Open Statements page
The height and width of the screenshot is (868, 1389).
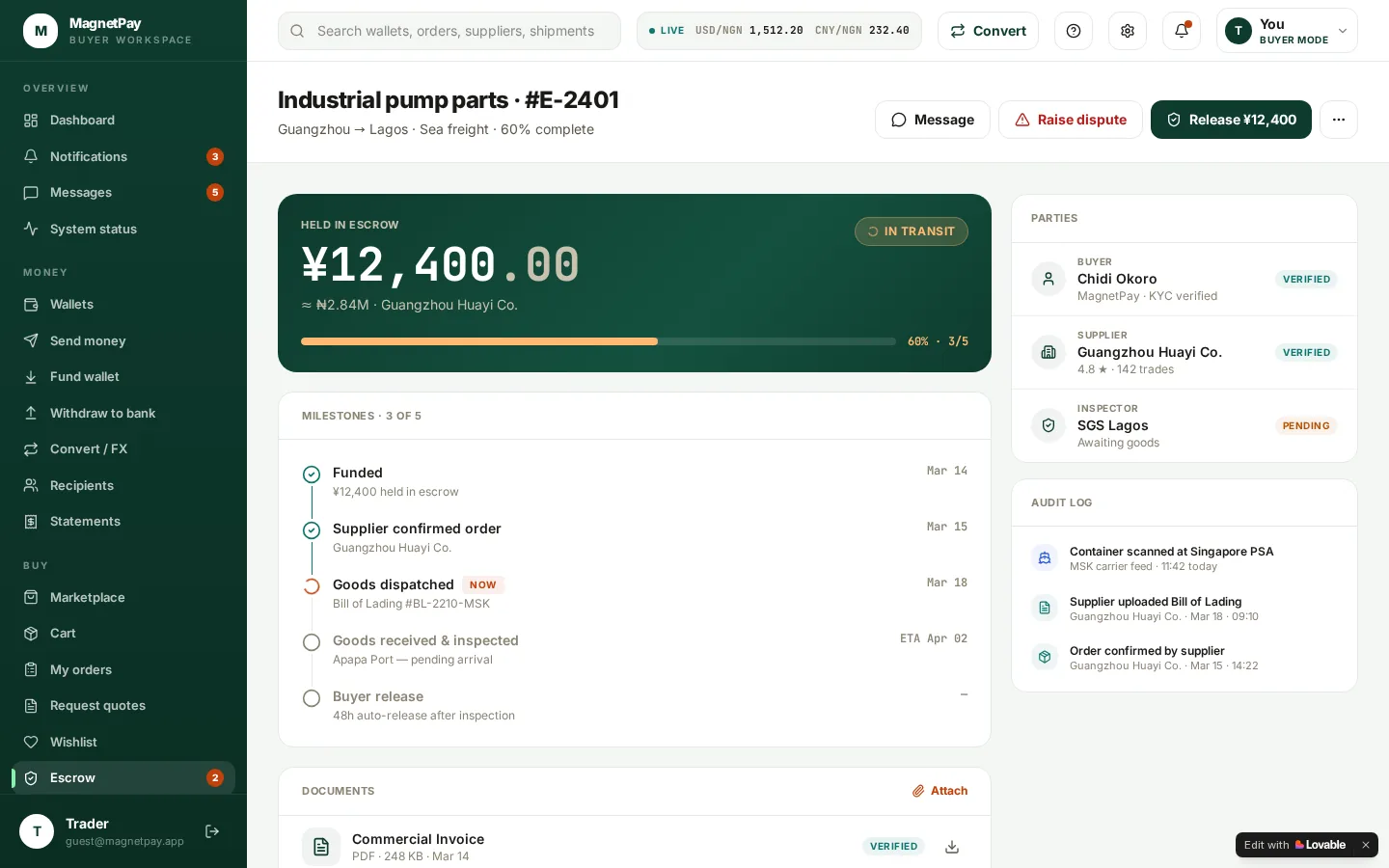123,522
